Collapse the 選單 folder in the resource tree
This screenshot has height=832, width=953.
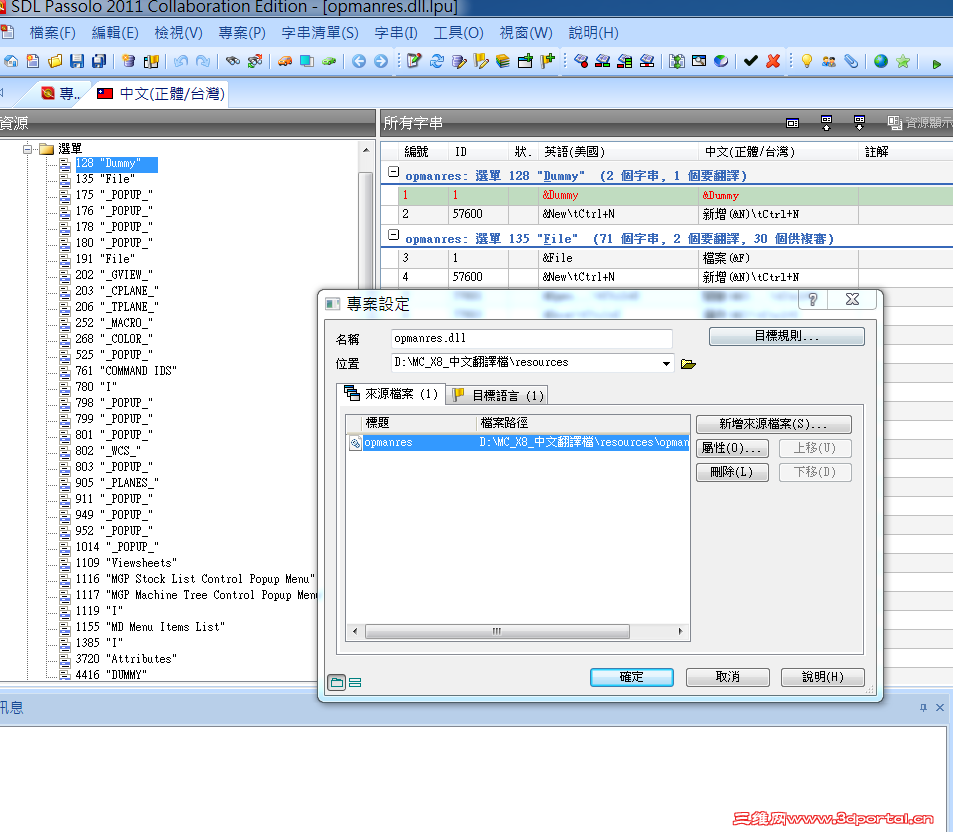pos(27,149)
